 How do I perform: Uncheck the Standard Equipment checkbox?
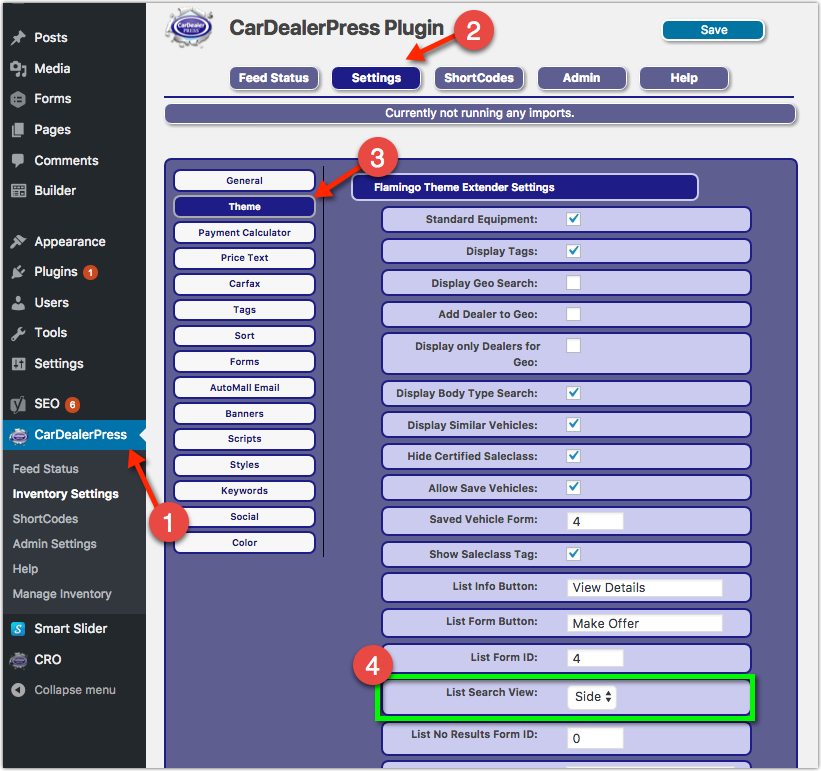click(x=573, y=219)
